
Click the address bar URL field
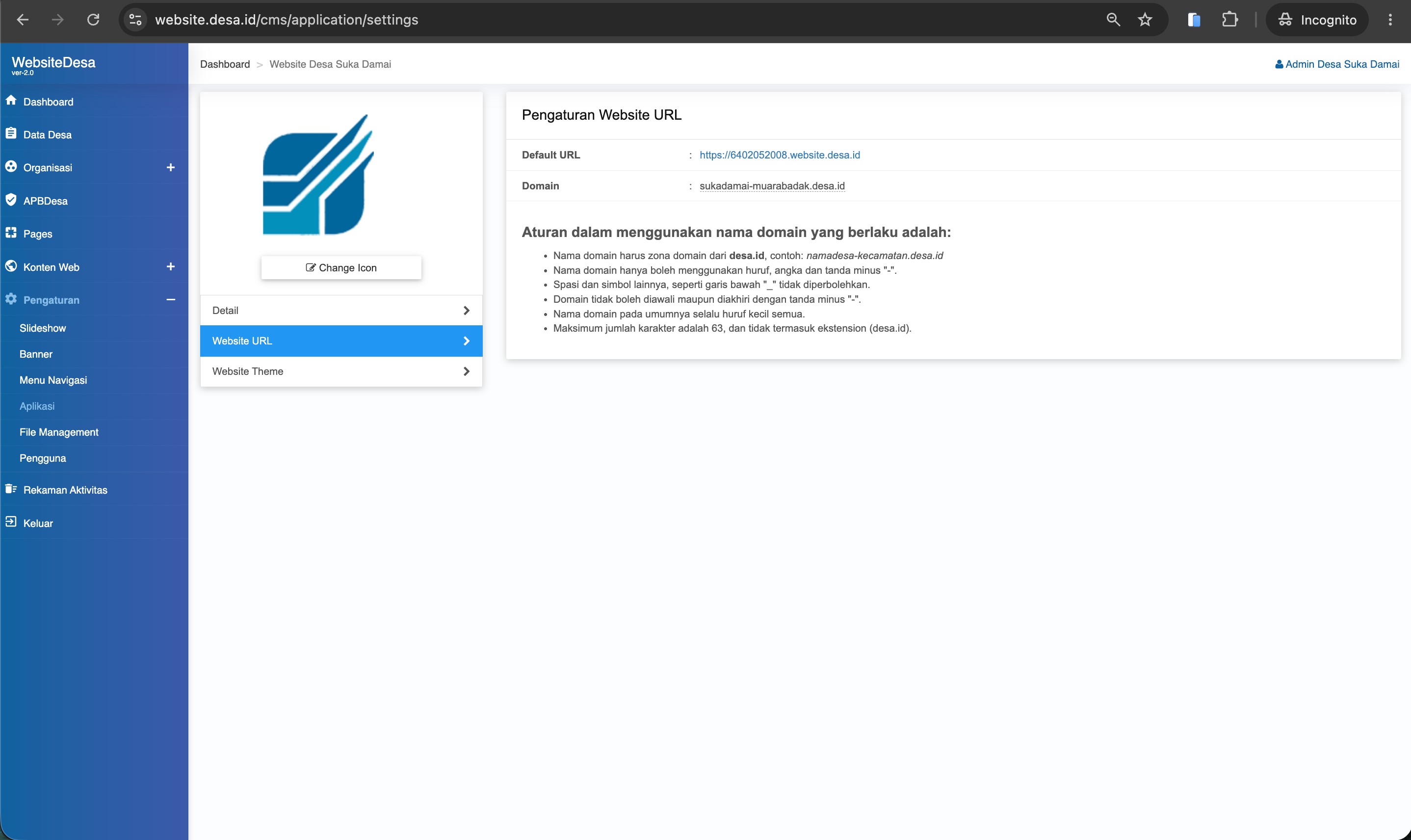tap(623, 20)
